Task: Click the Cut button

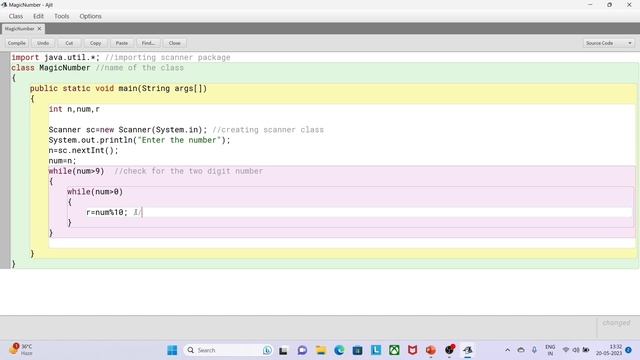Action: coord(69,43)
